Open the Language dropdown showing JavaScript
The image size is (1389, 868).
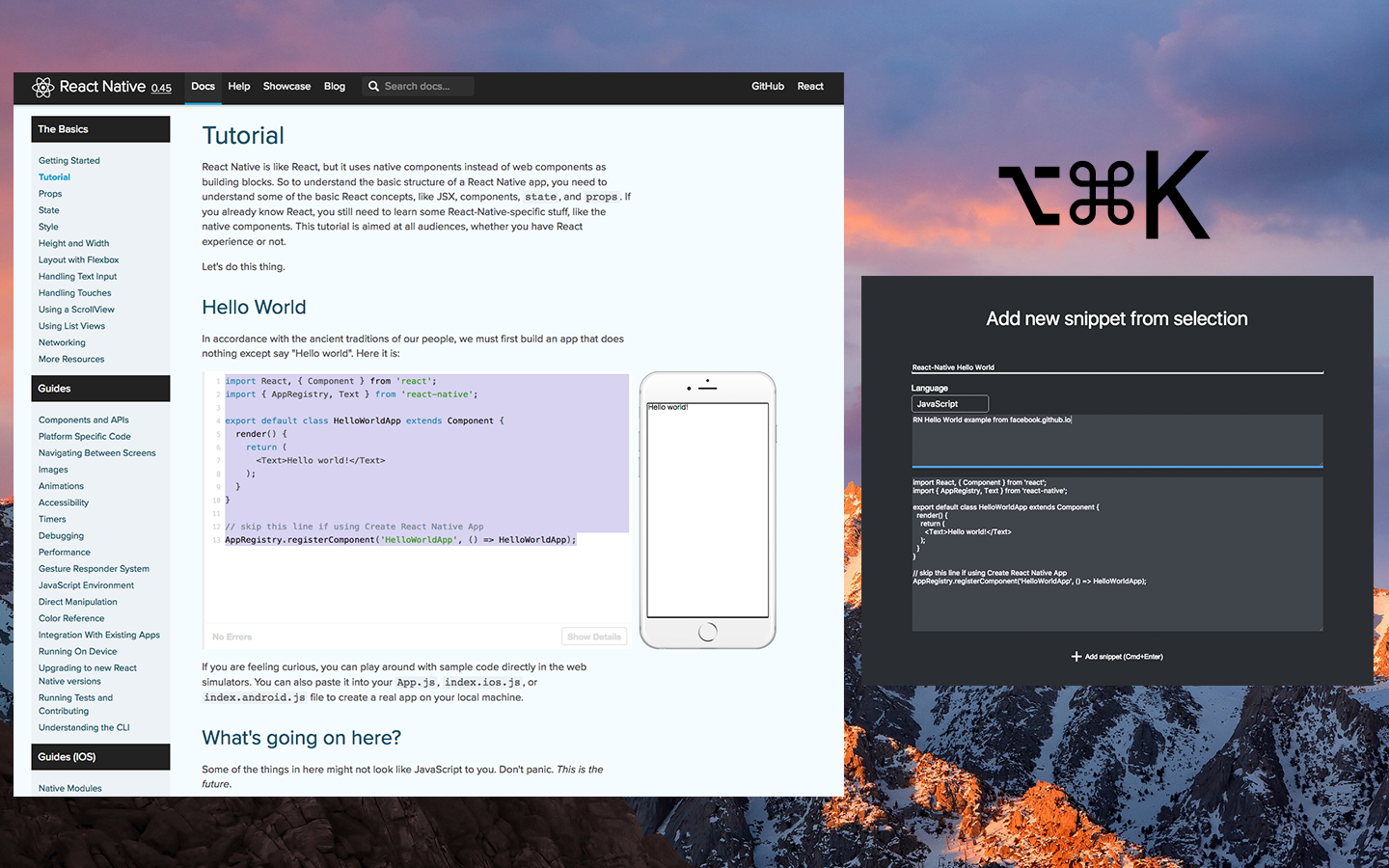(x=950, y=404)
